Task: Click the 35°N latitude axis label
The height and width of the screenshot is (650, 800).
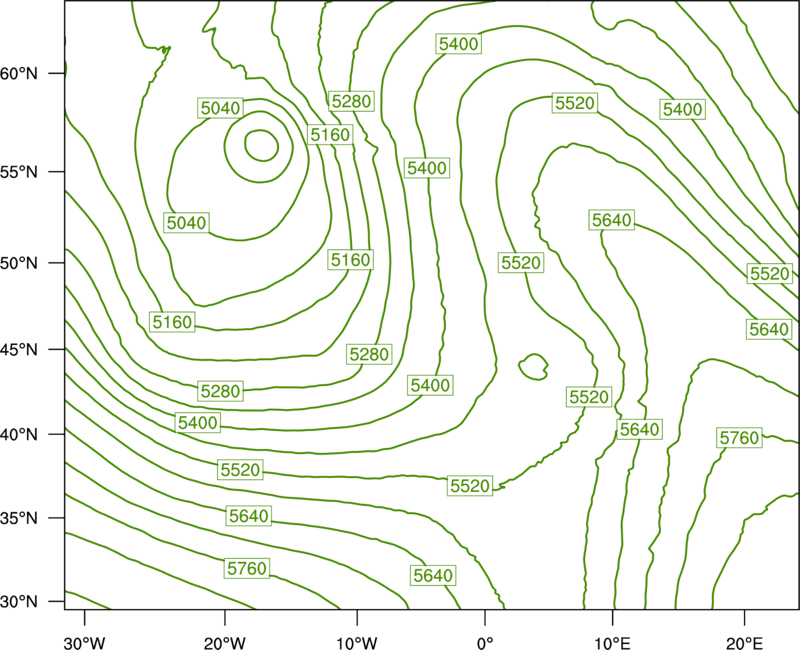Action: [x=19, y=518]
